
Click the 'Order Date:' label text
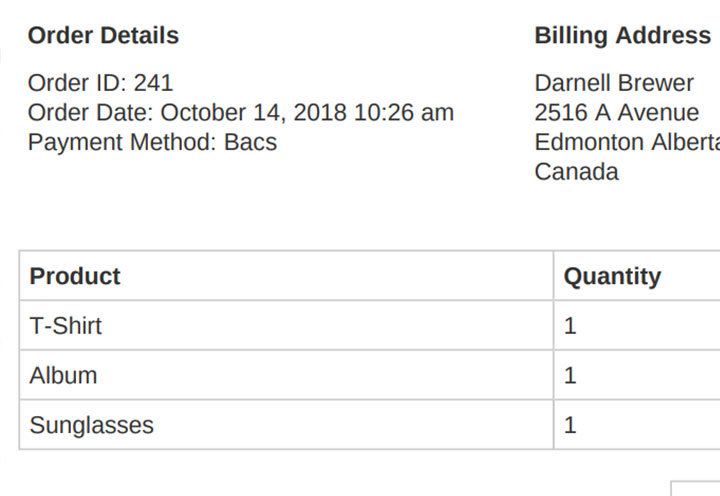click(90, 113)
